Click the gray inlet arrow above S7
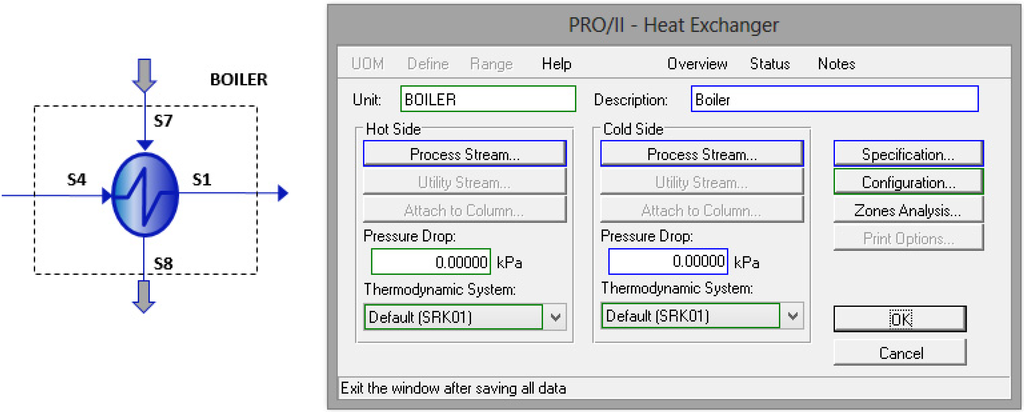The height and width of the screenshot is (412, 1024). 145,74
